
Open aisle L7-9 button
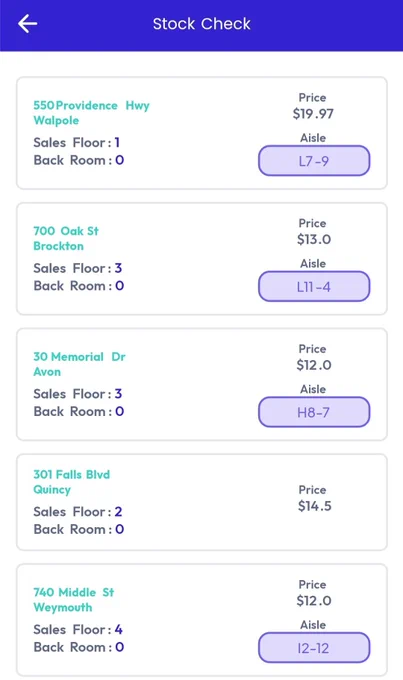coord(314,161)
